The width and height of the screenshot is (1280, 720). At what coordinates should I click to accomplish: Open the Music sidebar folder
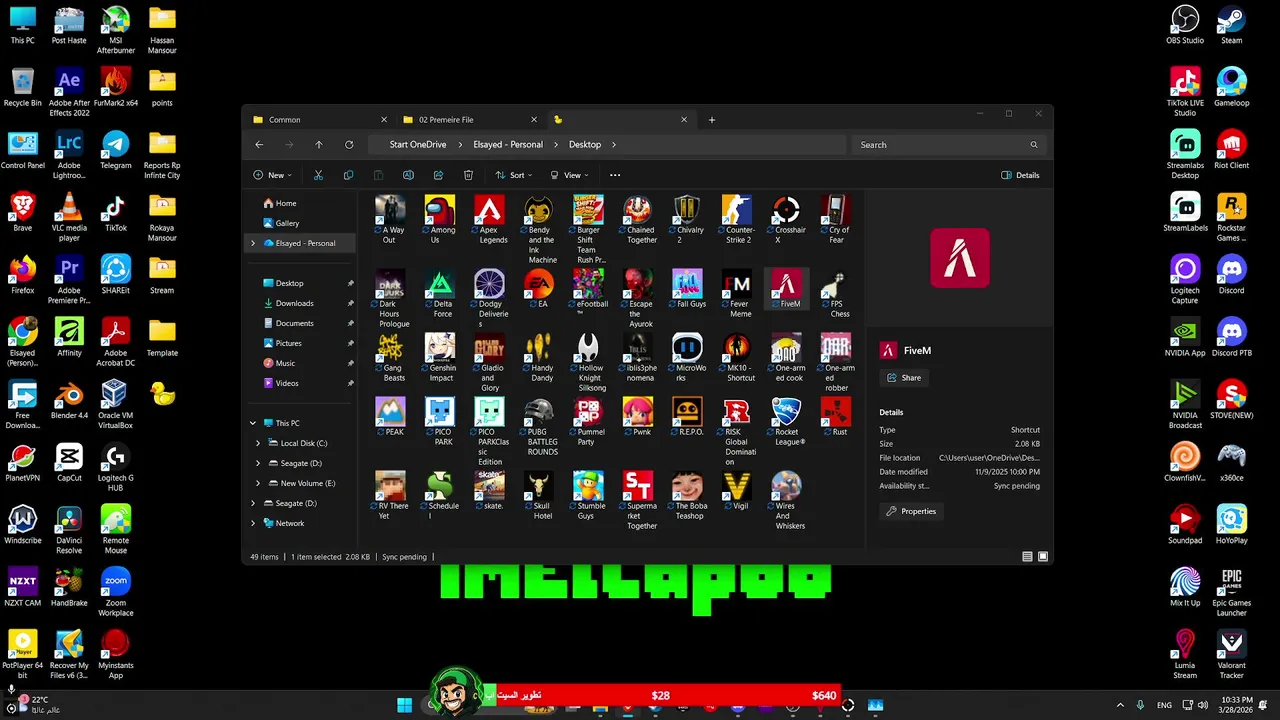[285, 363]
